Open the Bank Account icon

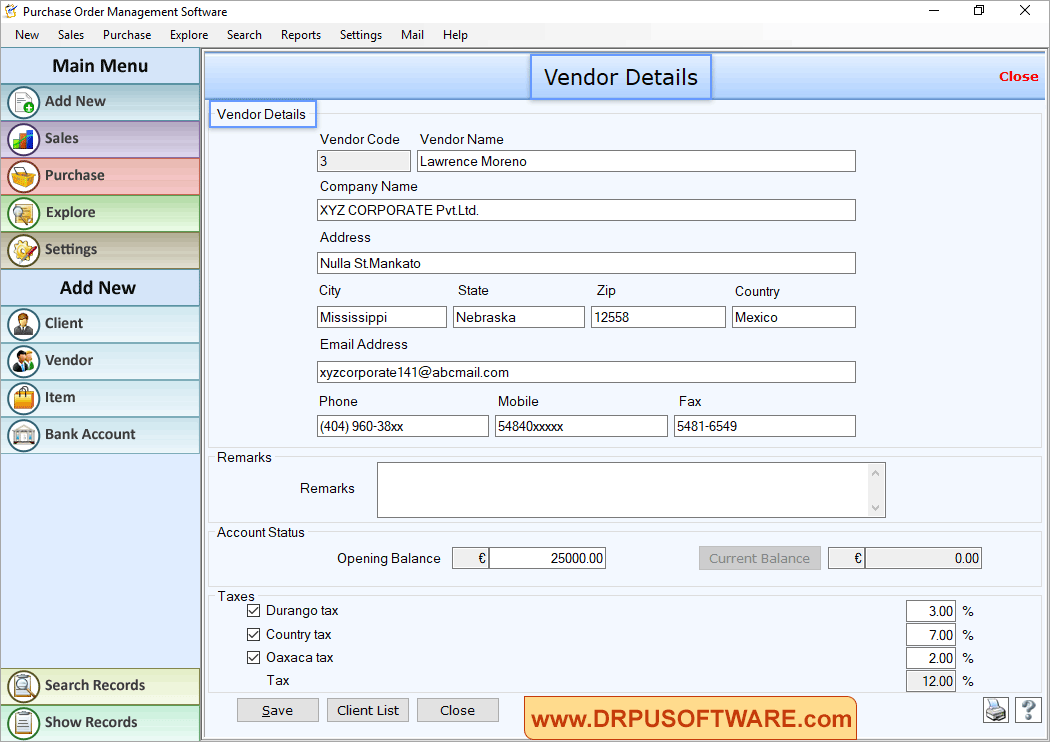[24, 435]
